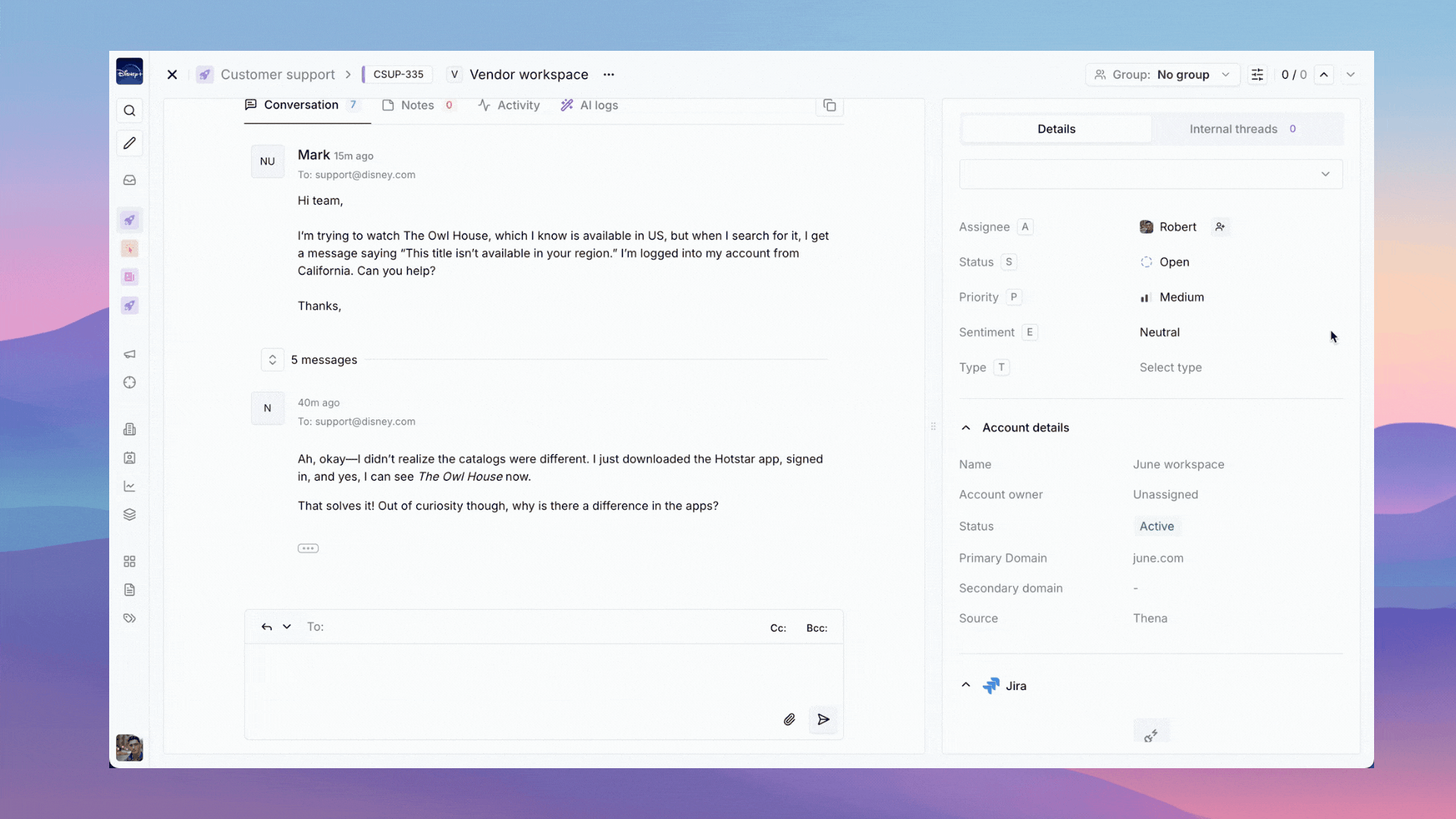The width and height of the screenshot is (1456, 819).
Task: Click the Jira link issue icon
Action: (x=1150, y=735)
